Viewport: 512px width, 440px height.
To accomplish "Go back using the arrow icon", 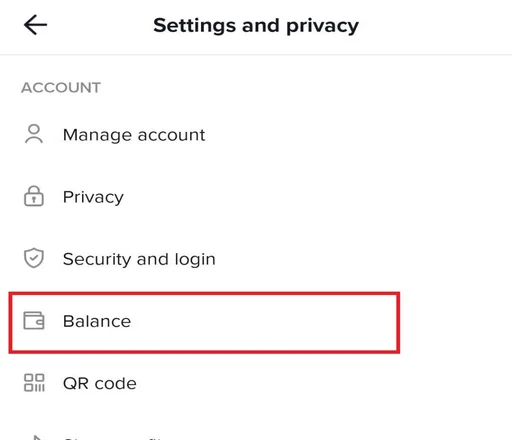I will click(x=35, y=25).
